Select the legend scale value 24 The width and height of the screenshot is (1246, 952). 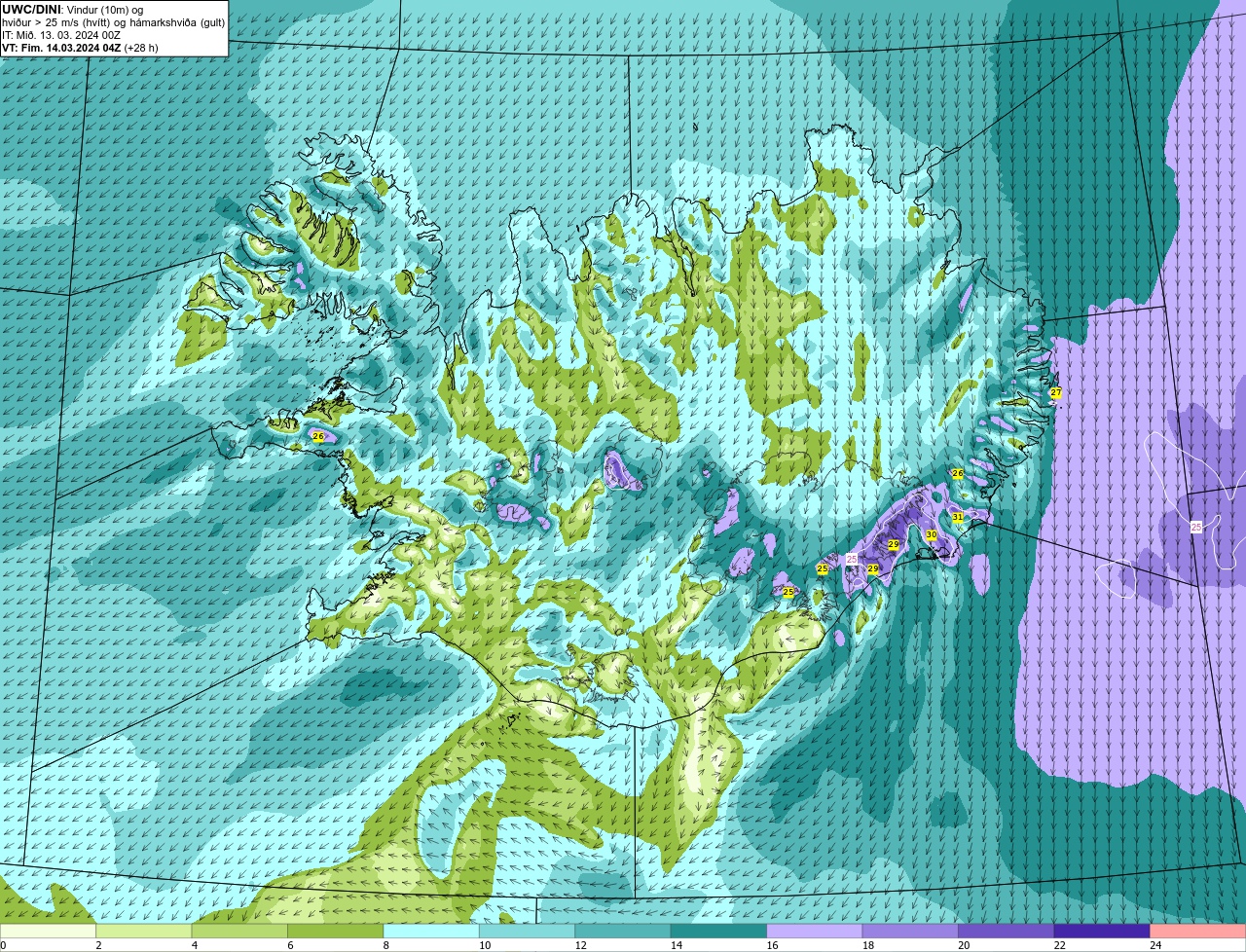(1154, 945)
